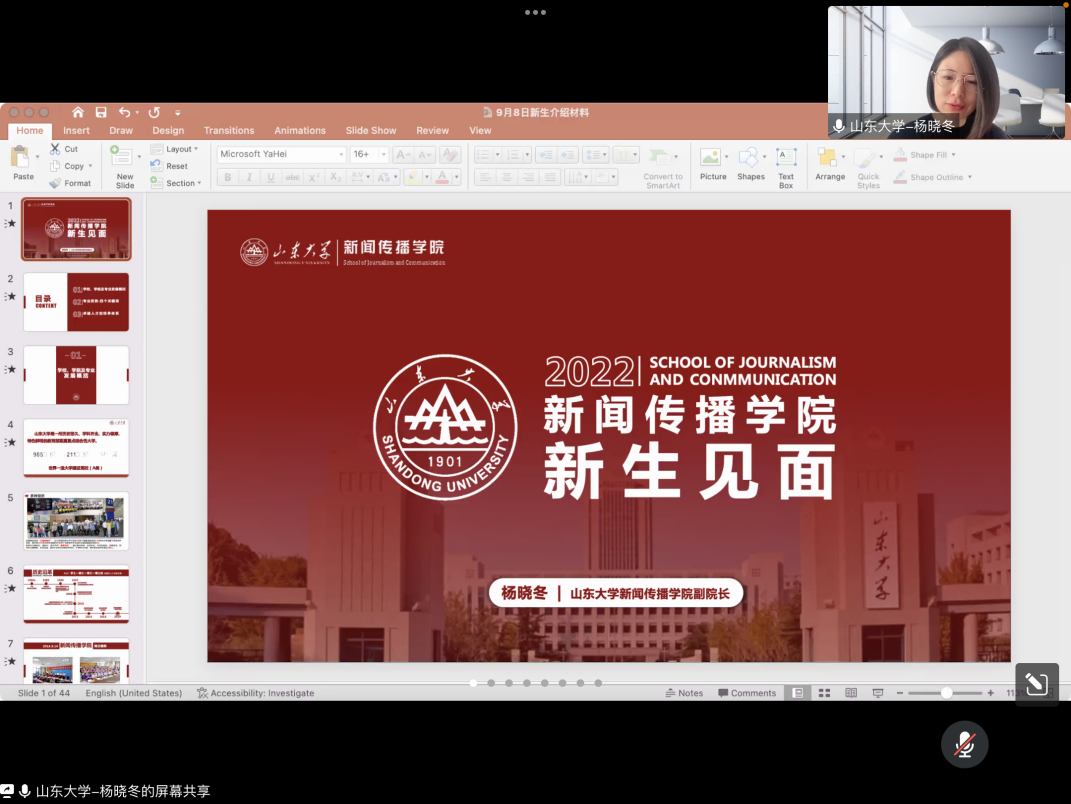
Task: Click the Reset button
Action: click(176, 166)
